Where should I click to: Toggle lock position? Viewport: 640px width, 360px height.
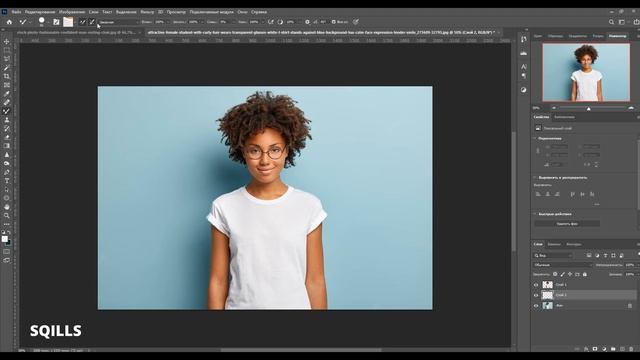pyautogui.click(x=570, y=274)
